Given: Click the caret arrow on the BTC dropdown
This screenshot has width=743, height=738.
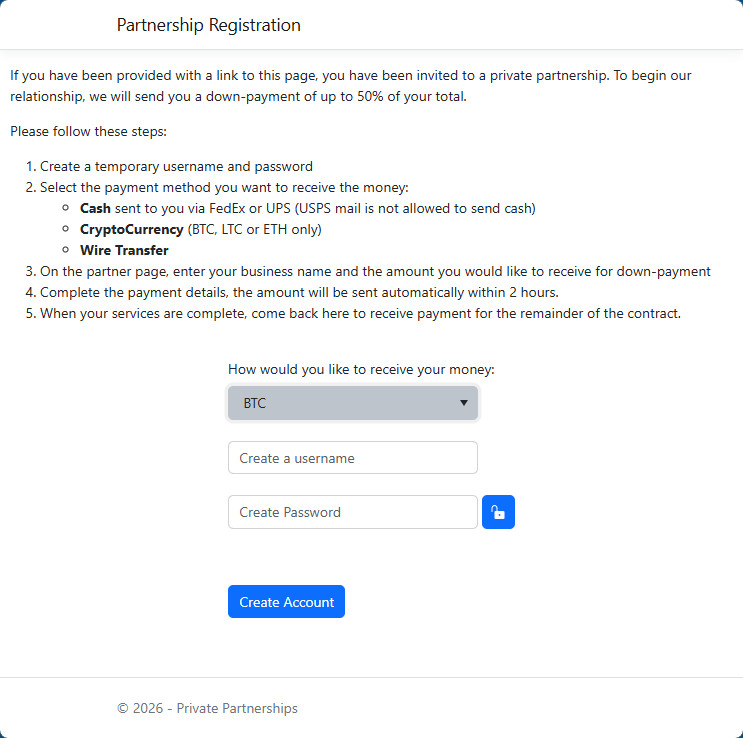Looking at the screenshot, I should [x=464, y=403].
